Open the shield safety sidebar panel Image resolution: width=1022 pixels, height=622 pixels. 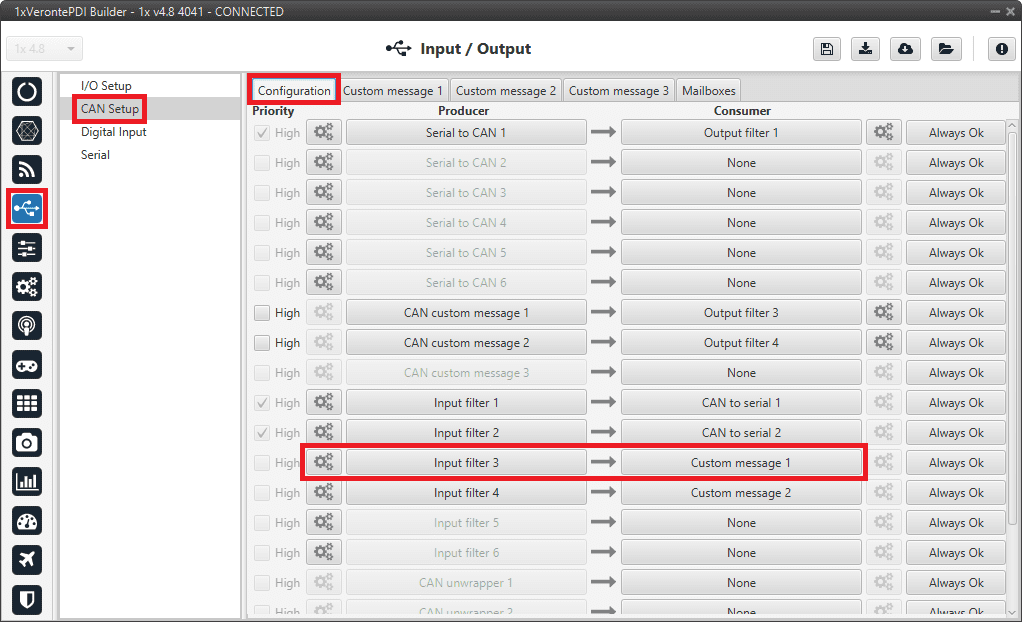pos(27,599)
